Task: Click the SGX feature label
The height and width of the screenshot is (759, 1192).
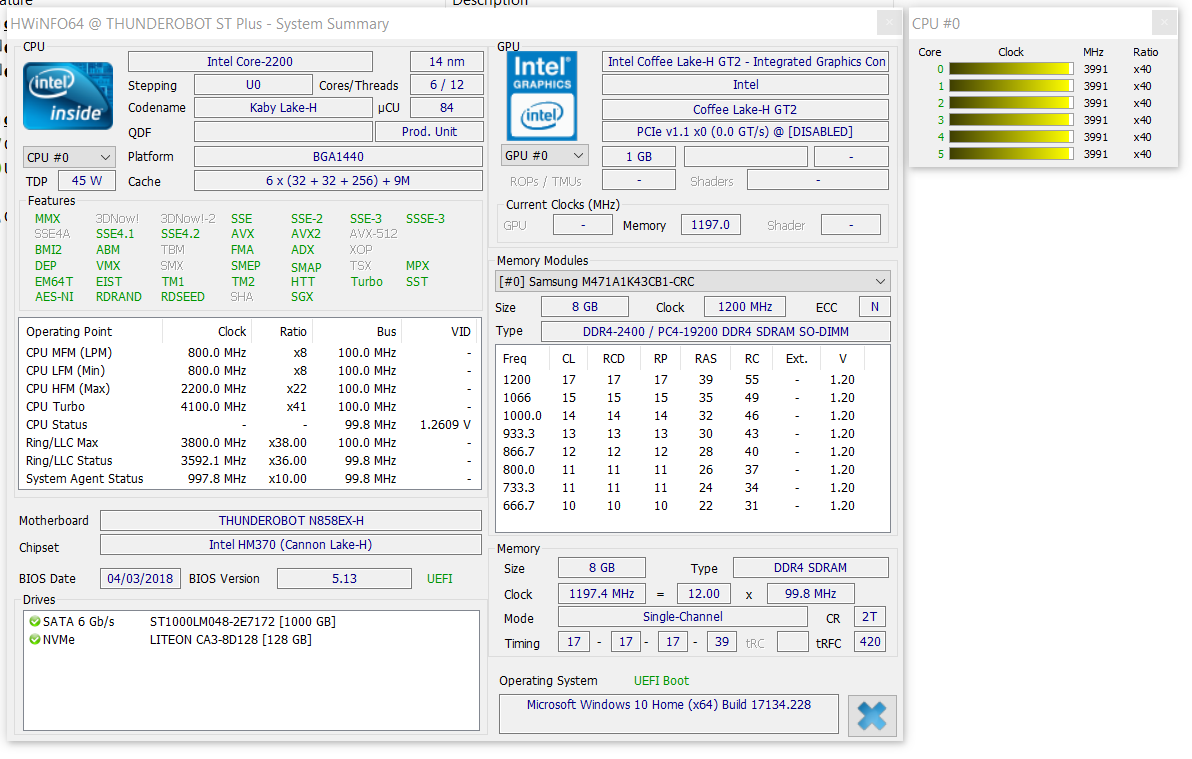Action: [302, 297]
